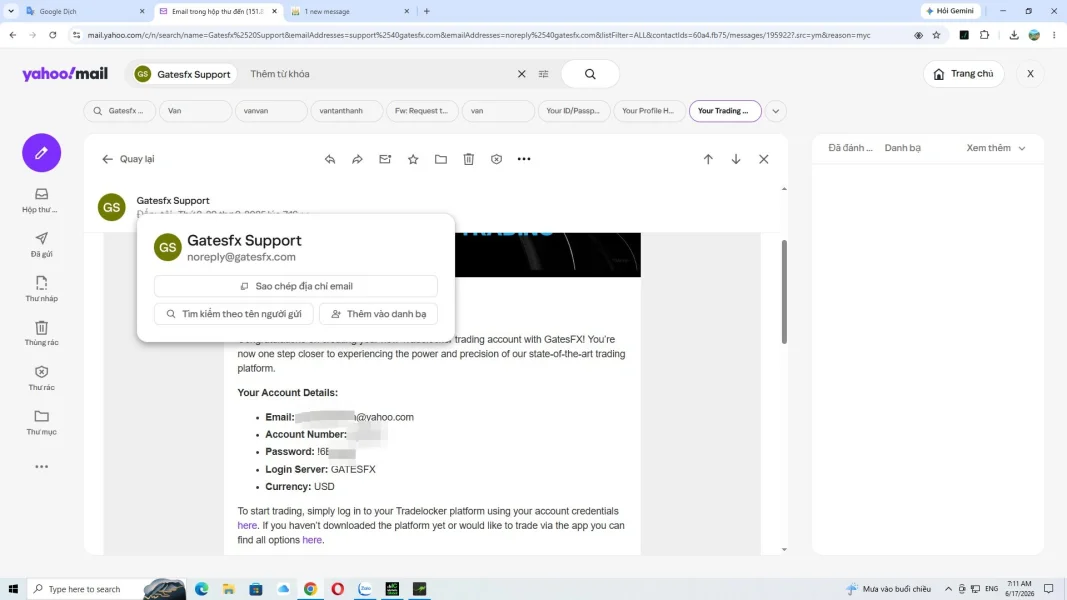Mark the message as spam with the shield icon
This screenshot has width=1067, height=600.
pyautogui.click(x=497, y=159)
